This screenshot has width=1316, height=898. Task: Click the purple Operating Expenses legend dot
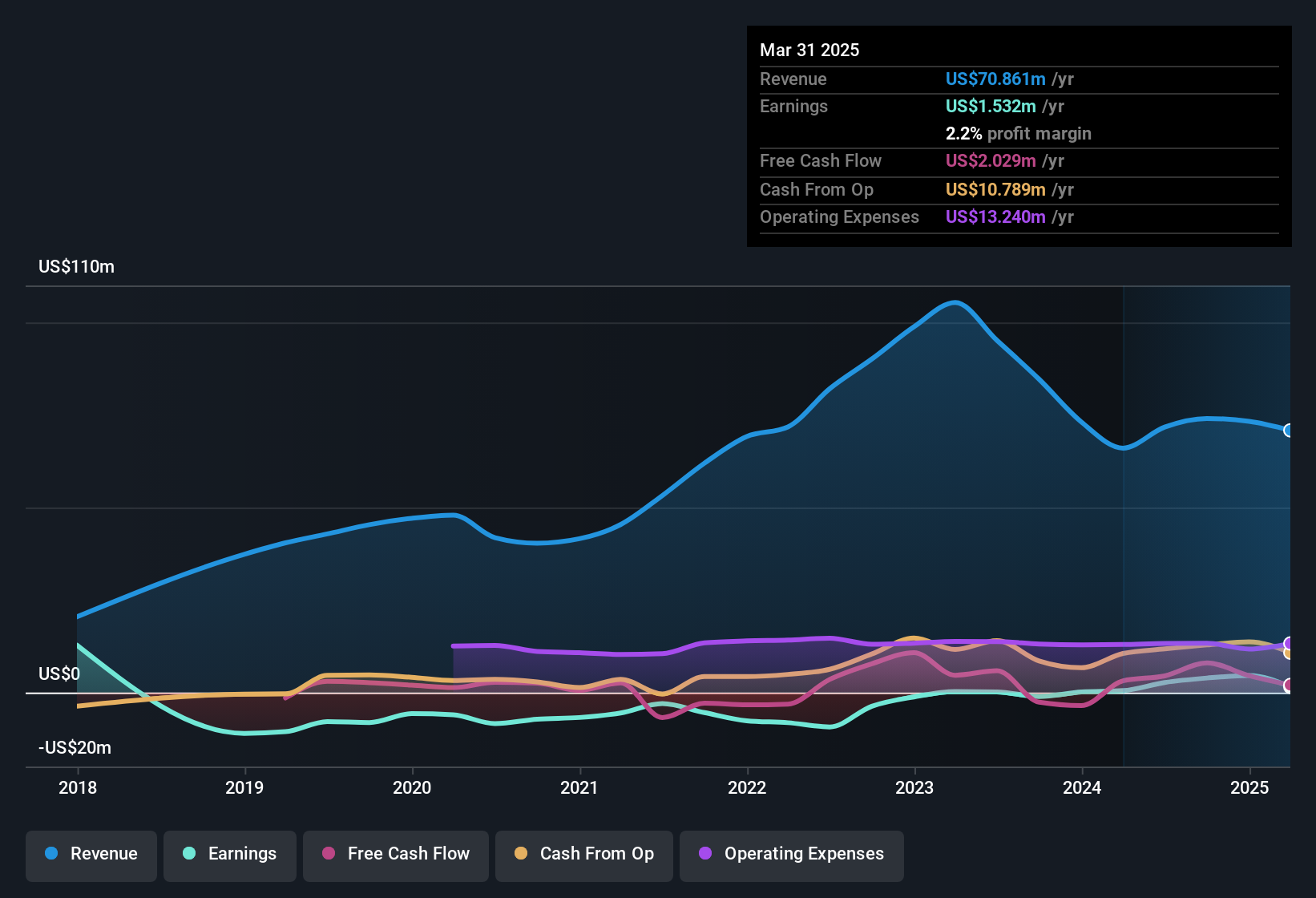(705, 853)
